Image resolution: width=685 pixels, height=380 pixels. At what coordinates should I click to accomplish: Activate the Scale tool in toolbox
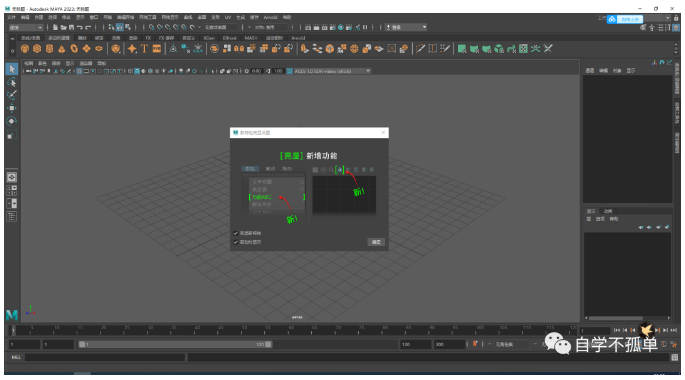click(x=12, y=134)
